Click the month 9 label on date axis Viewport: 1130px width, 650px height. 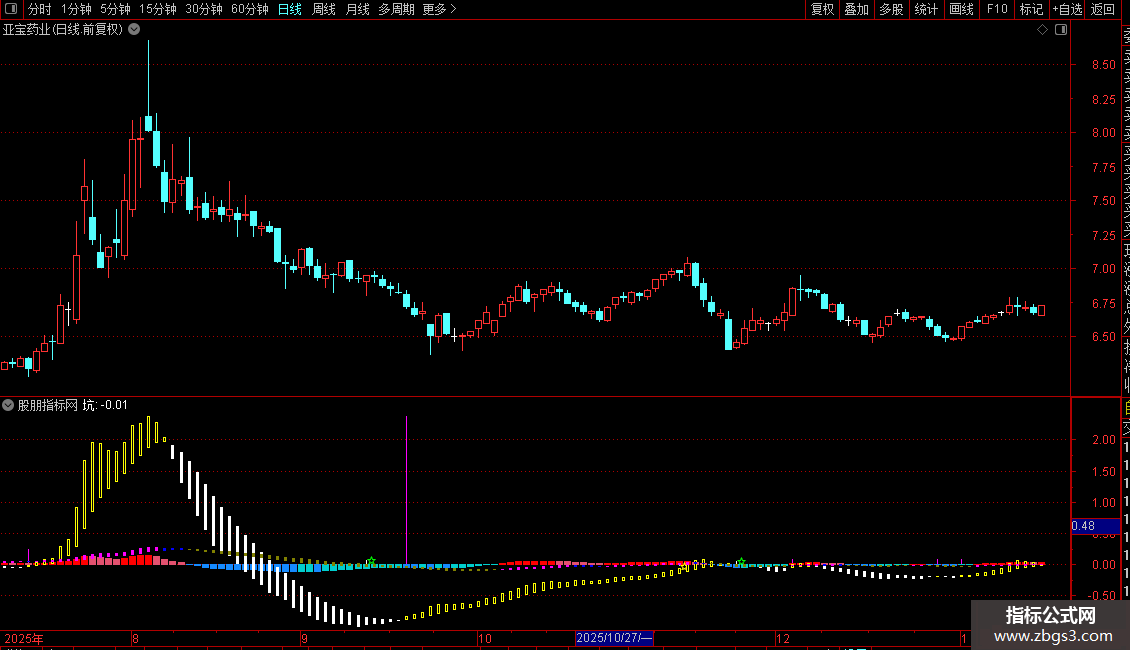(x=305, y=638)
